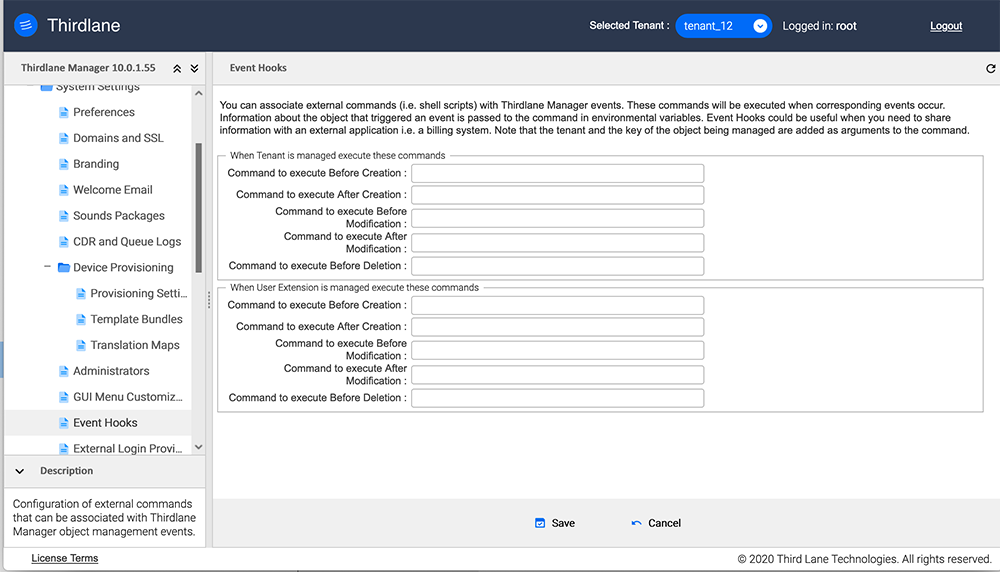Click the Event Hooks page icon
Viewport: 1000px width, 572px height.
click(x=63, y=423)
